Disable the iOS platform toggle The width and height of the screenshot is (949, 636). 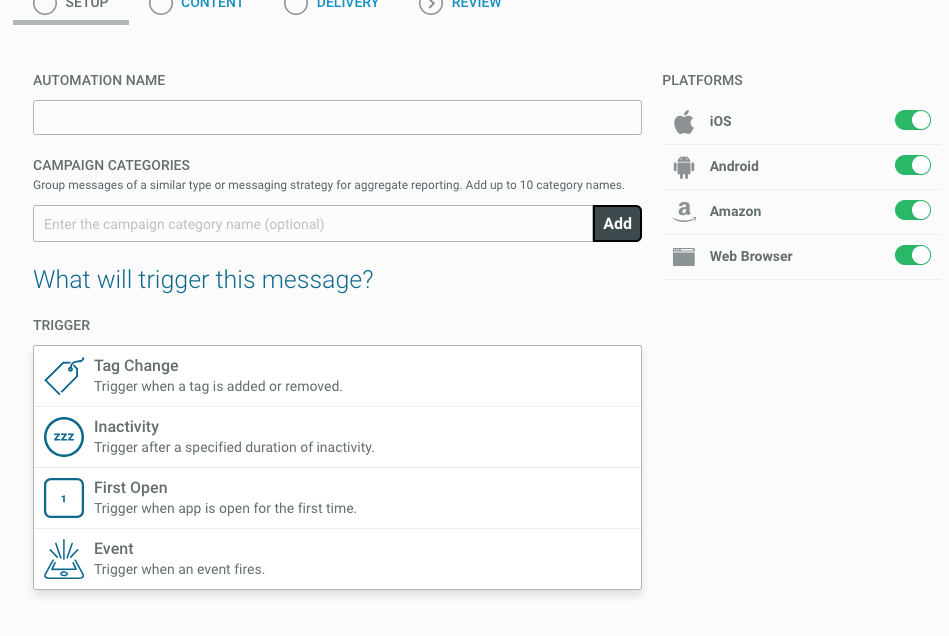[912, 121]
